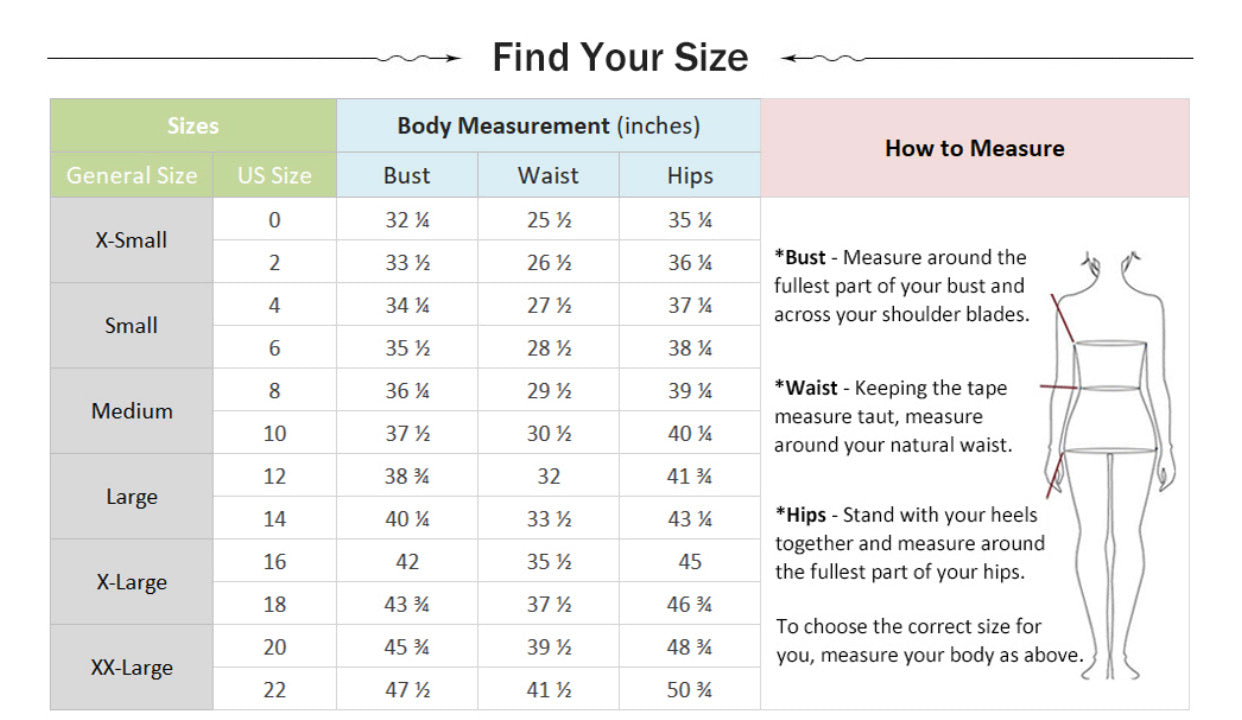Click the "General Size" column header
This screenshot has width=1242, height=720.
pyautogui.click(x=132, y=176)
